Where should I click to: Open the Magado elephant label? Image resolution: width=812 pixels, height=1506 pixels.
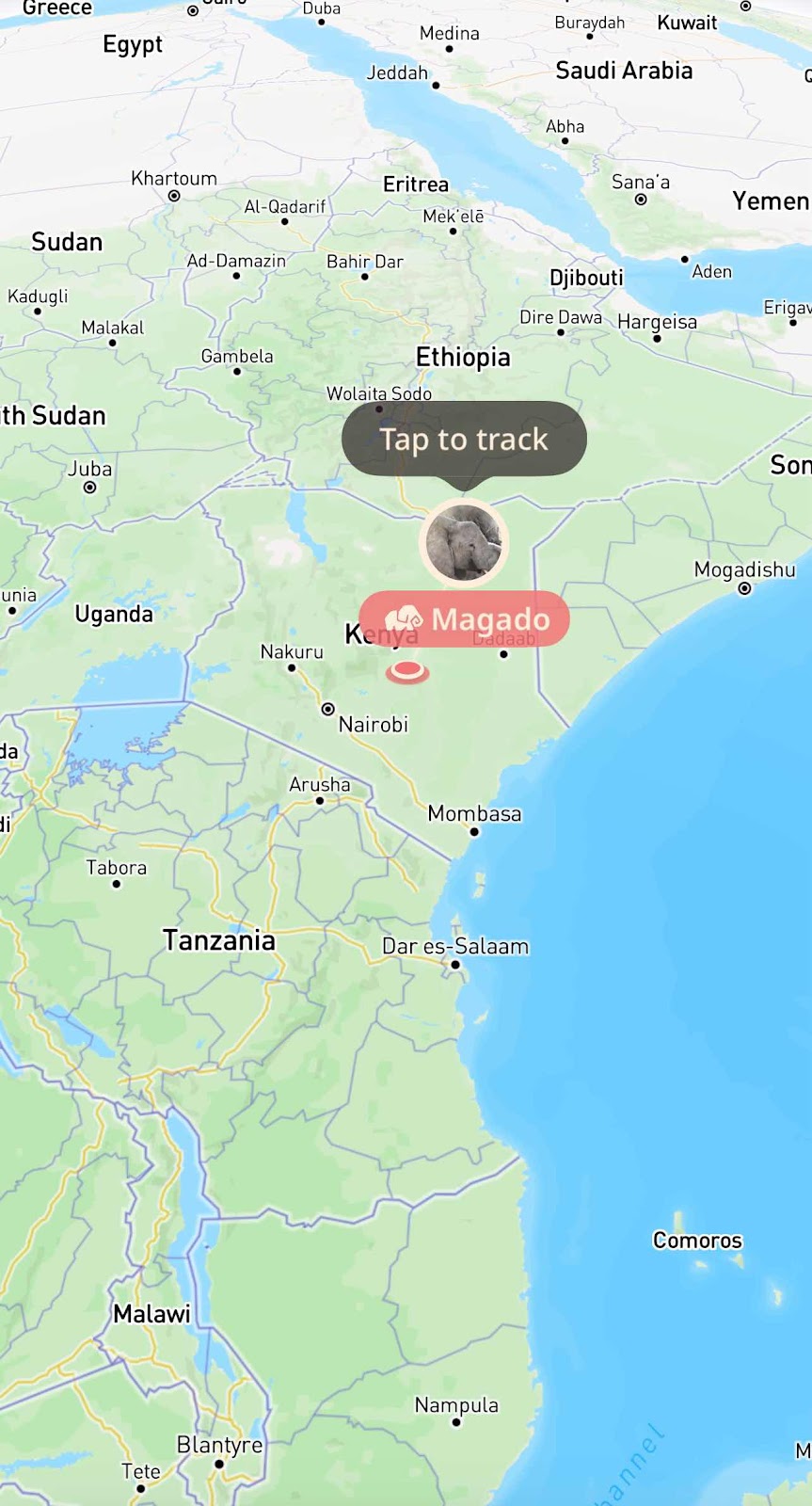(x=464, y=618)
